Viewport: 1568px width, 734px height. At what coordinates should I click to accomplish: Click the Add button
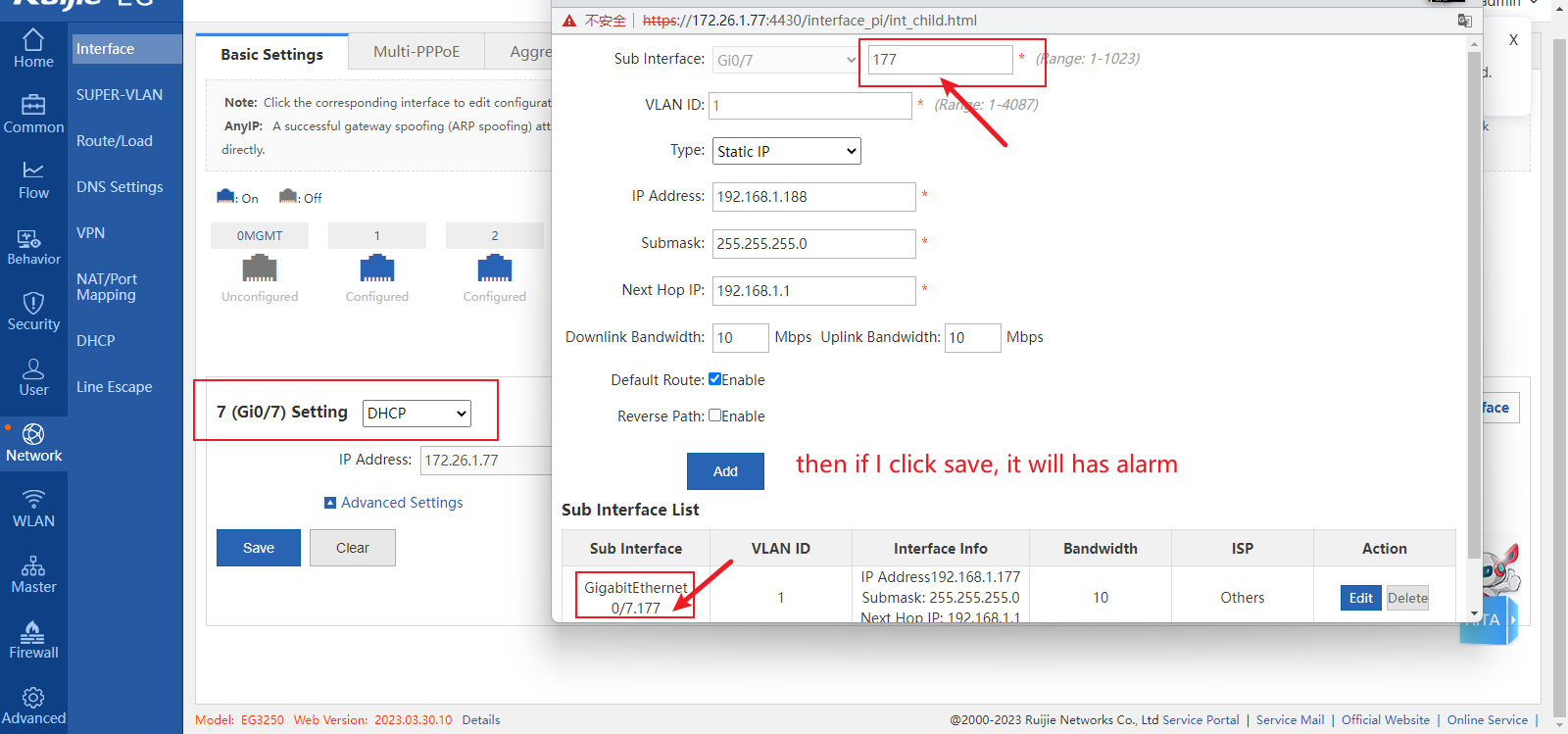point(725,471)
